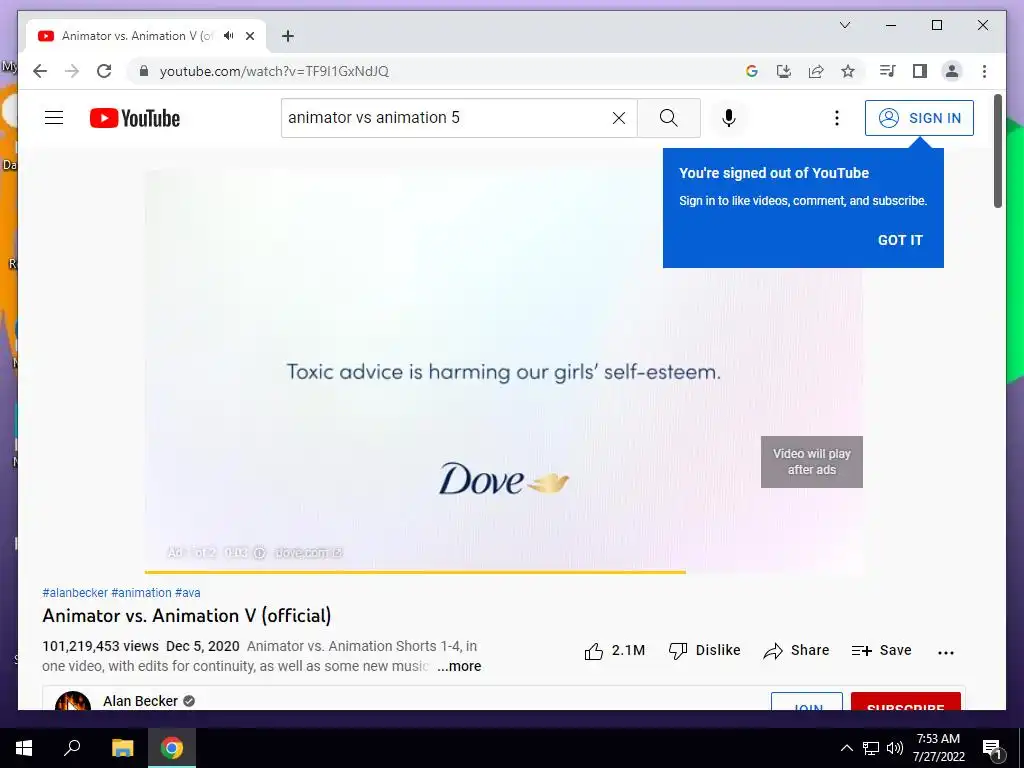The width and height of the screenshot is (1024, 768).
Task: Open File Explorer from the taskbar
Action: [x=122, y=748]
